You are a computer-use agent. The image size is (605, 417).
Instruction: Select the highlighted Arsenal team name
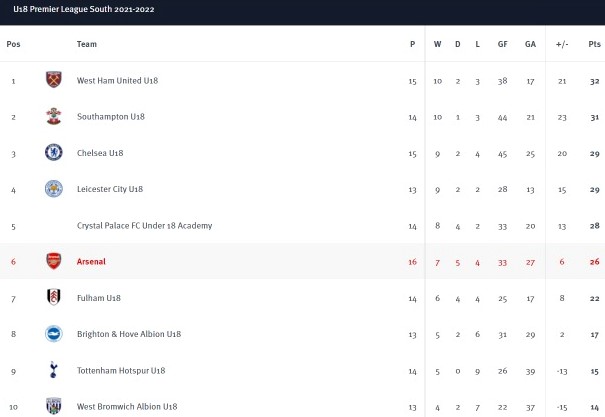pyautogui.click(x=91, y=262)
